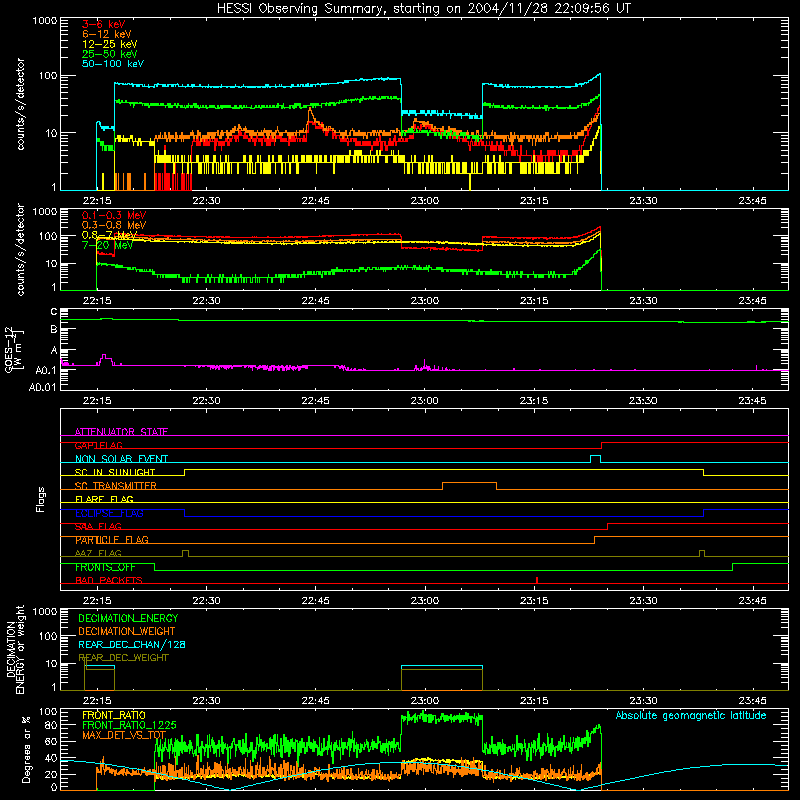Click the top panel counts/s/detector axis title
Screen dimensions: 800x800
click(20, 104)
